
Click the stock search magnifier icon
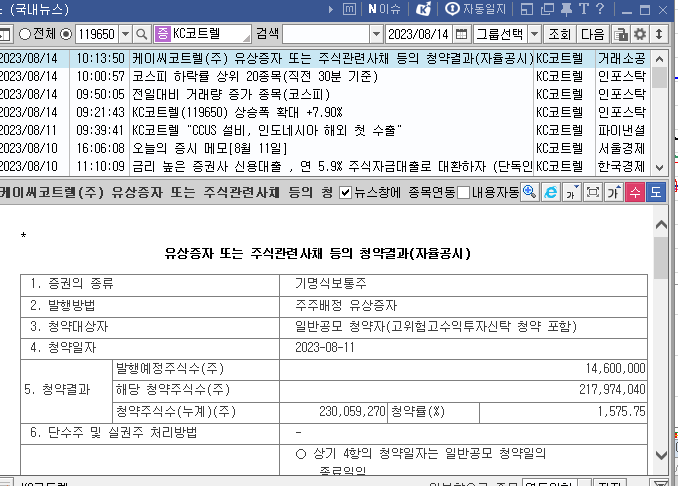coord(141,34)
